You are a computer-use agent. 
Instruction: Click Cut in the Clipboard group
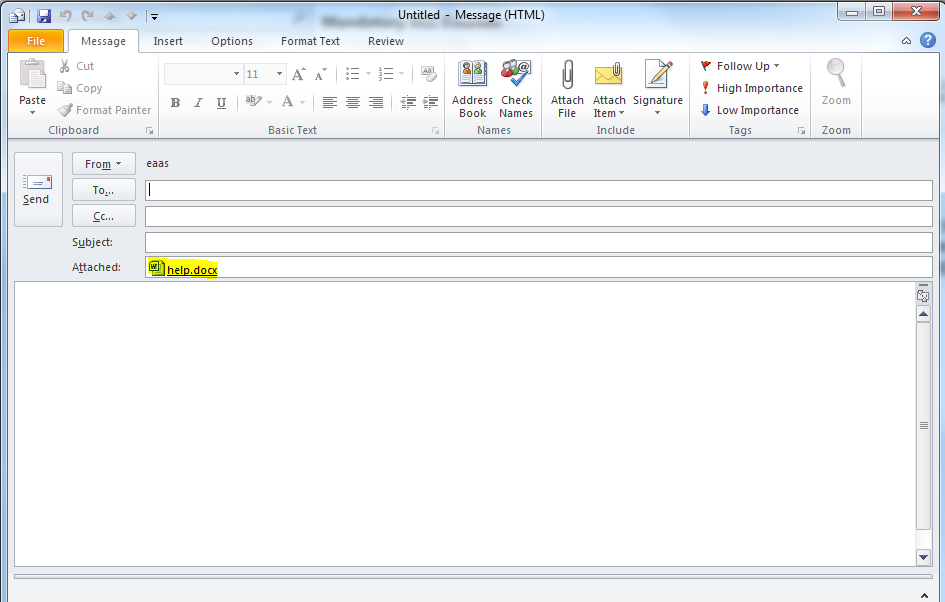77,66
